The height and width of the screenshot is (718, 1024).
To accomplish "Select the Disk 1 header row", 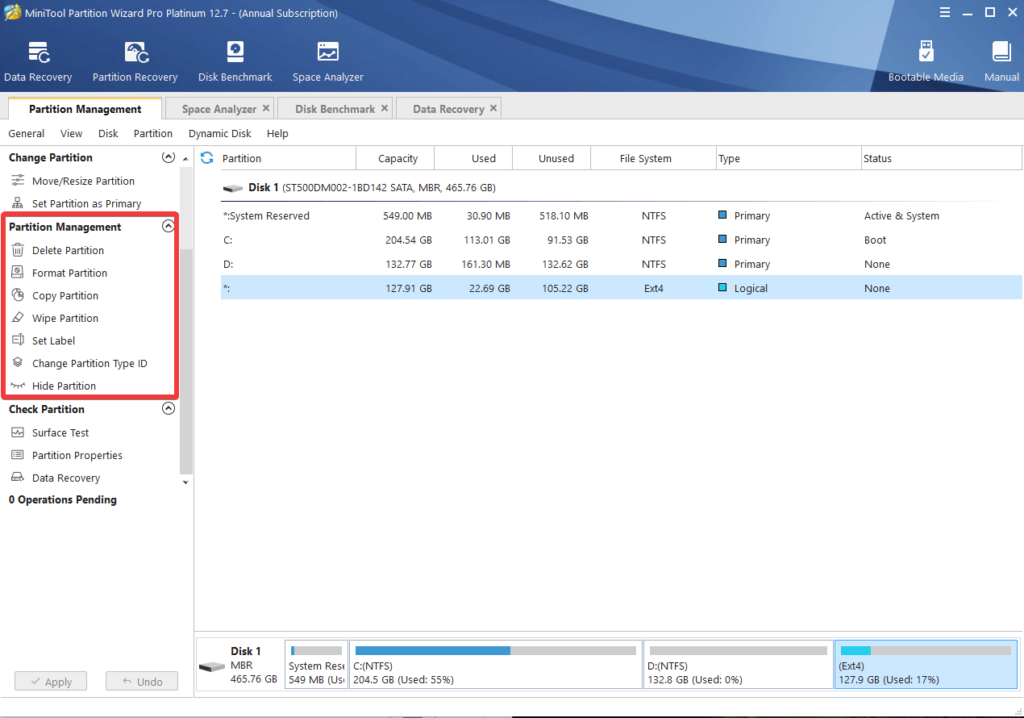I will pos(621,188).
